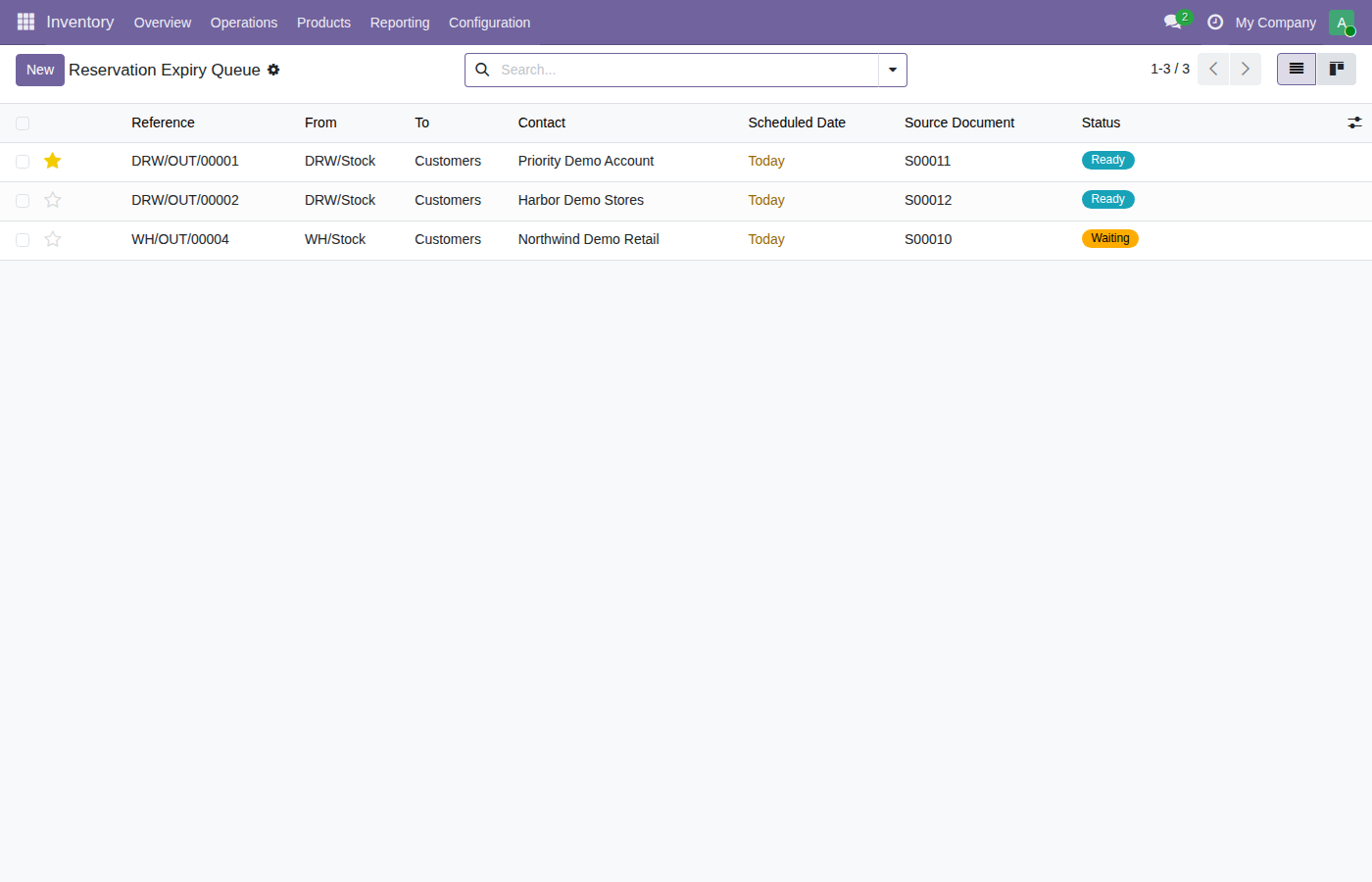
Task: Switch to kanban view
Action: 1336,69
